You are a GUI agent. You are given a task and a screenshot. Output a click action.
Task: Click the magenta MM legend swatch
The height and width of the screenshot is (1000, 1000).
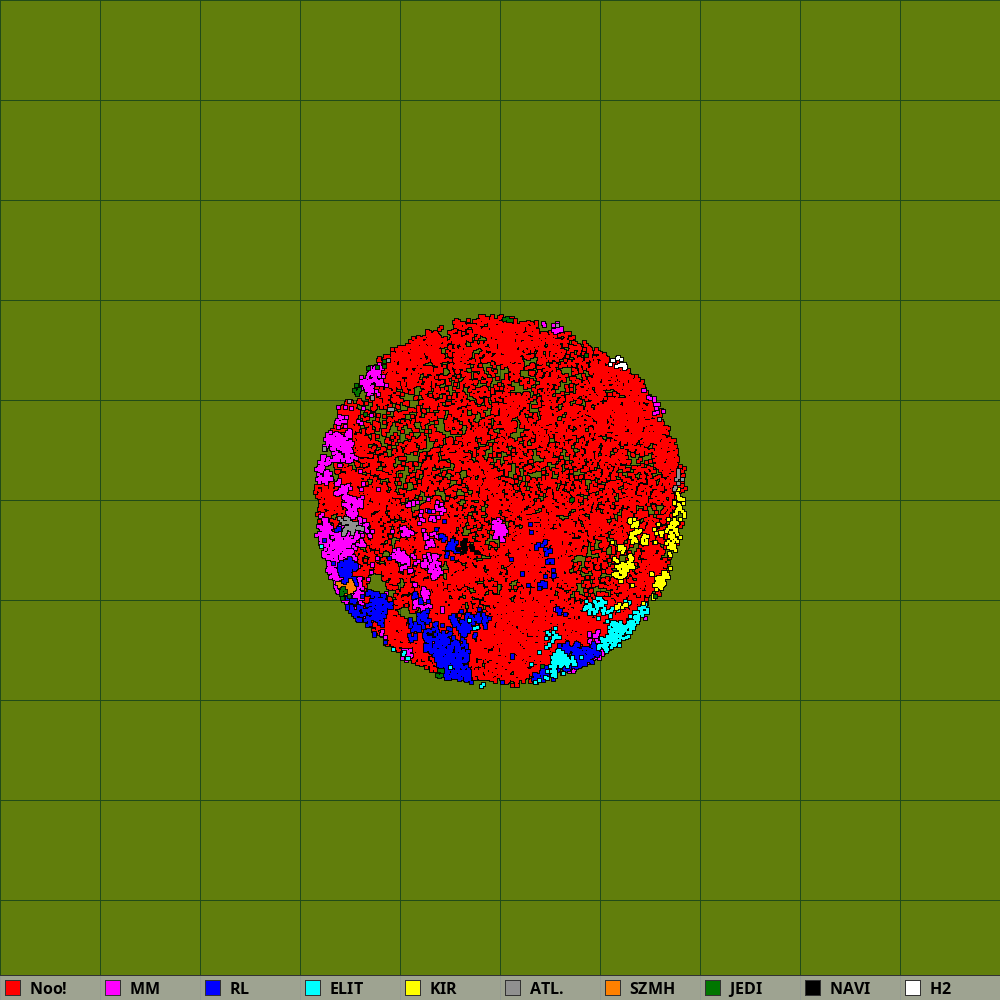click(x=113, y=988)
